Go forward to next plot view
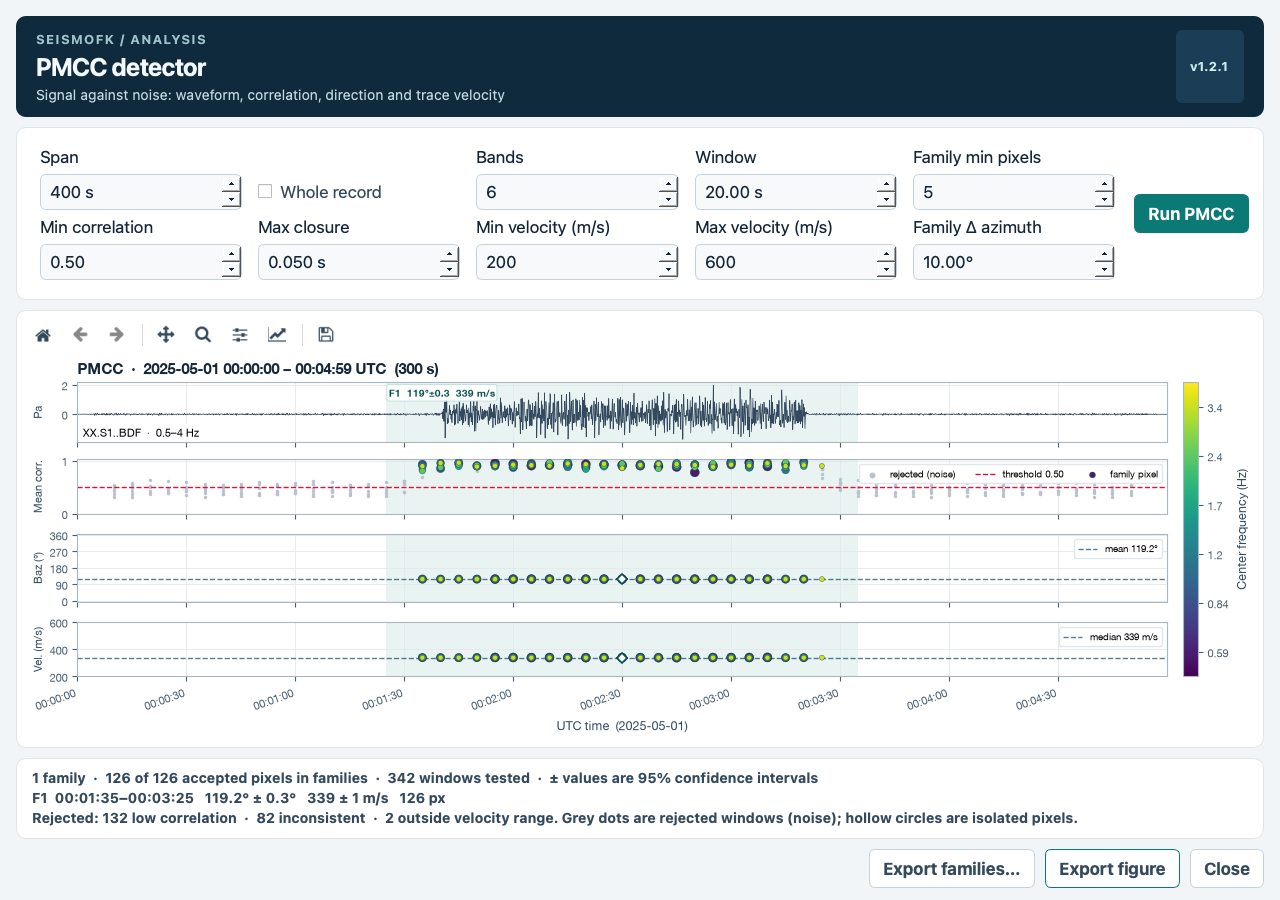 [117, 335]
